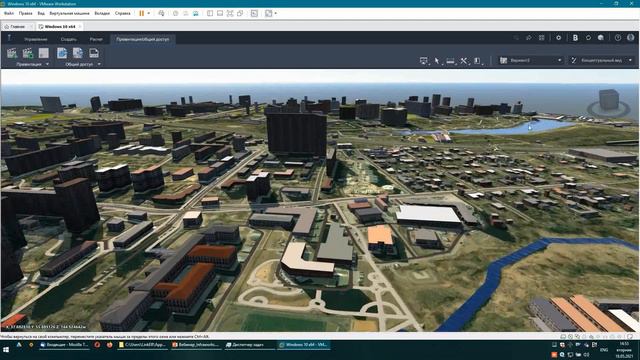Open the Windows 10 x64 VMware taskbar item
The width and height of the screenshot is (640, 360).
point(303,345)
